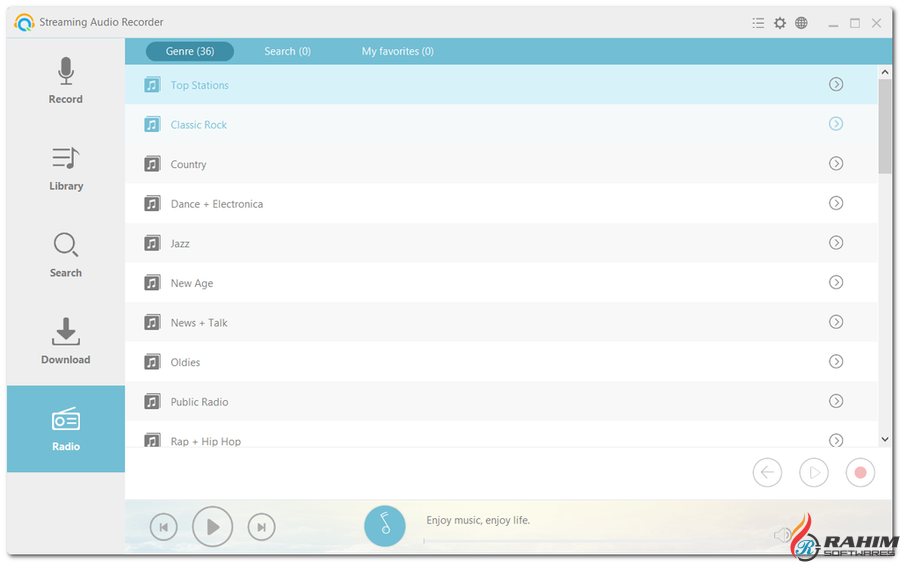Click the scrollbar up arrow

[x=885, y=72]
